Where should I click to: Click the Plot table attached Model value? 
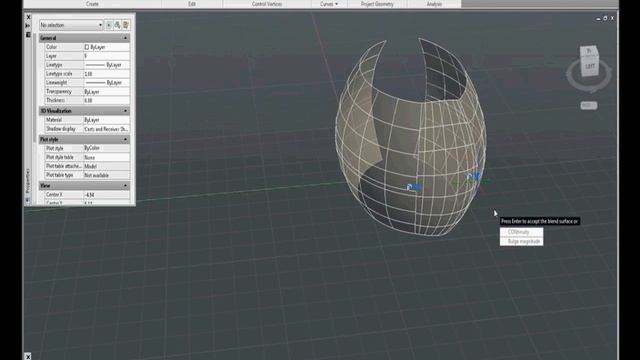pyautogui.click(x=106, y=166)
